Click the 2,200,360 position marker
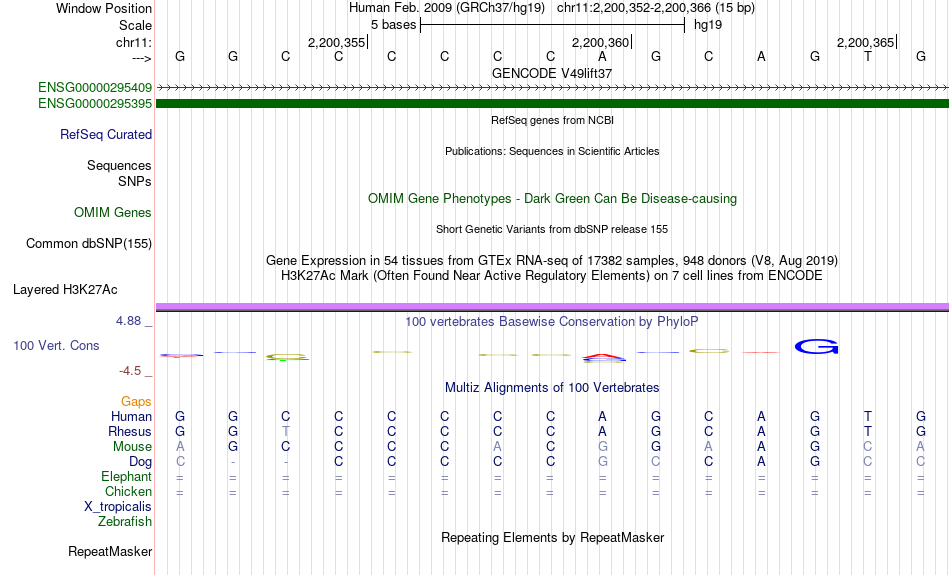 coord(601,42)
